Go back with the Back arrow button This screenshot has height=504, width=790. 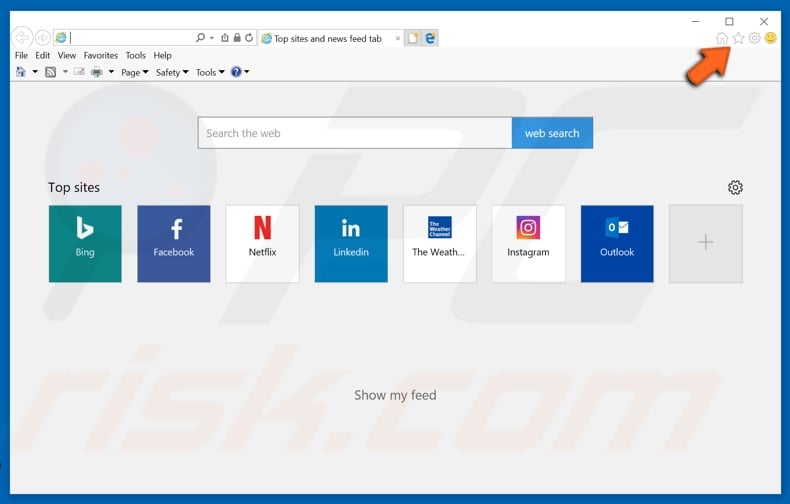(23, 38)
